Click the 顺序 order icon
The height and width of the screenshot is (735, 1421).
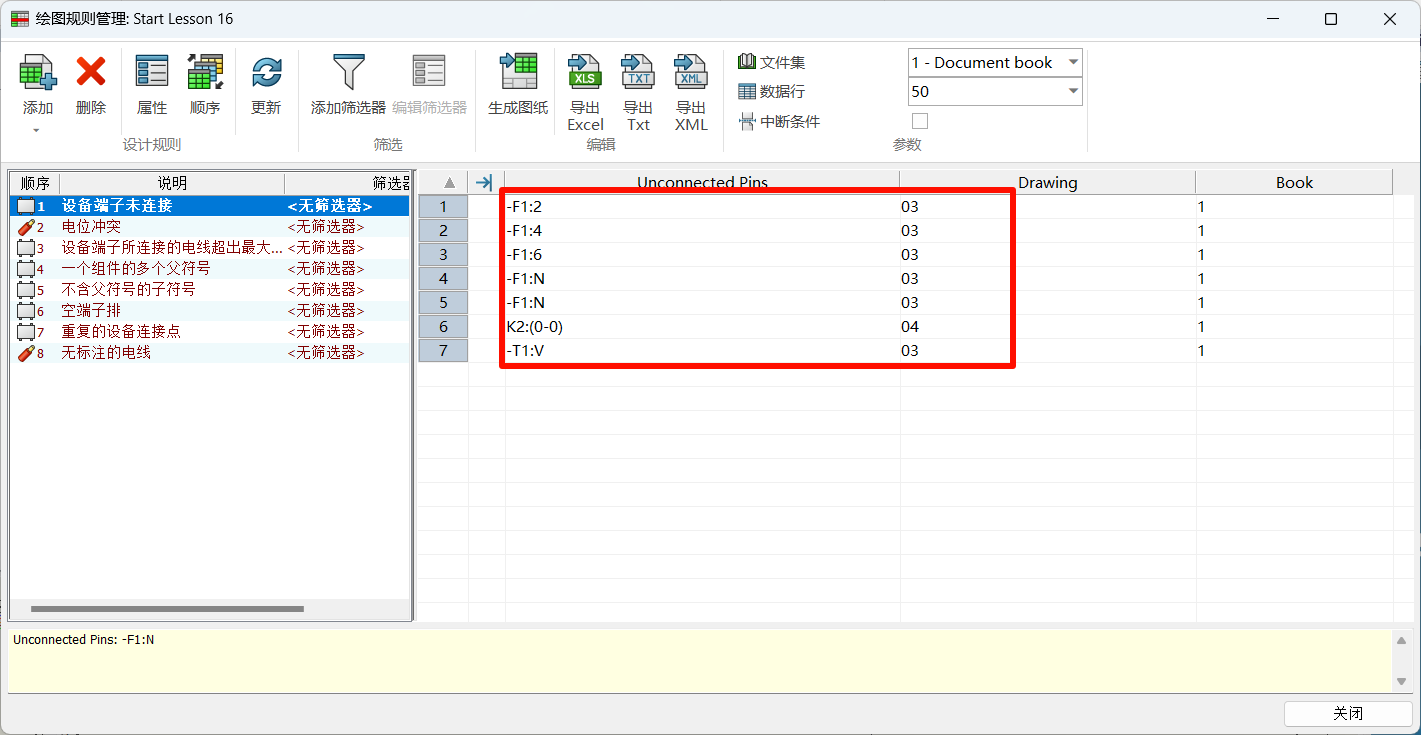point(205,73)
